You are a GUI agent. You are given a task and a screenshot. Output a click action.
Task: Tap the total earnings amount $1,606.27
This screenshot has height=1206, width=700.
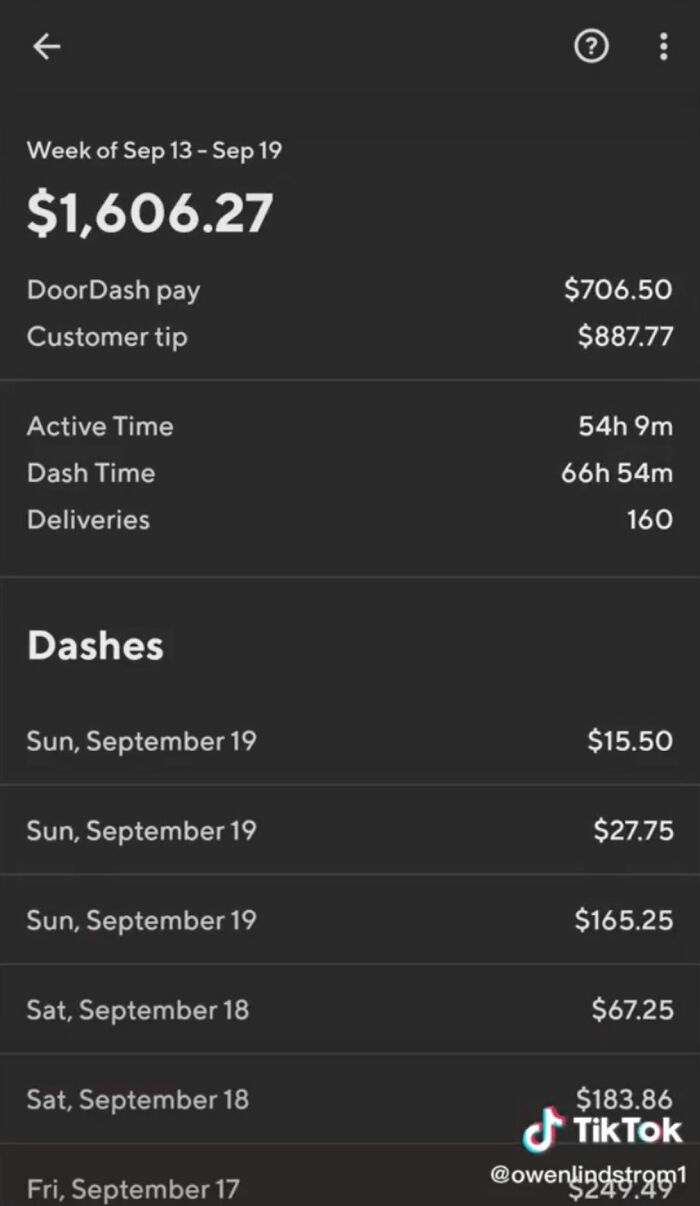click(x=150, y=211)
